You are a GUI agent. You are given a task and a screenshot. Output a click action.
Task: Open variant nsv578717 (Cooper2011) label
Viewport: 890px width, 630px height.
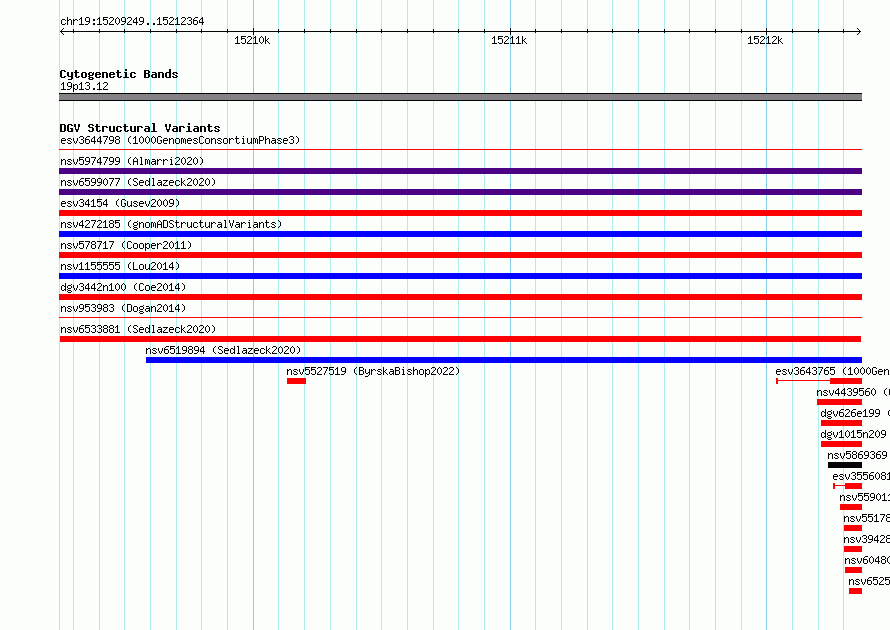(x=126, y=245)
